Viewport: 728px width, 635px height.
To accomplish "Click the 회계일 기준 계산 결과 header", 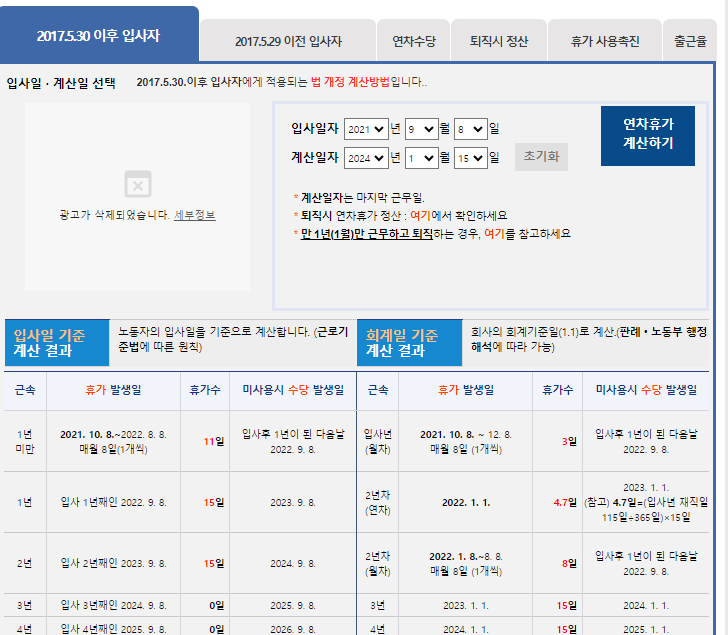I will [x=408, y=343].
